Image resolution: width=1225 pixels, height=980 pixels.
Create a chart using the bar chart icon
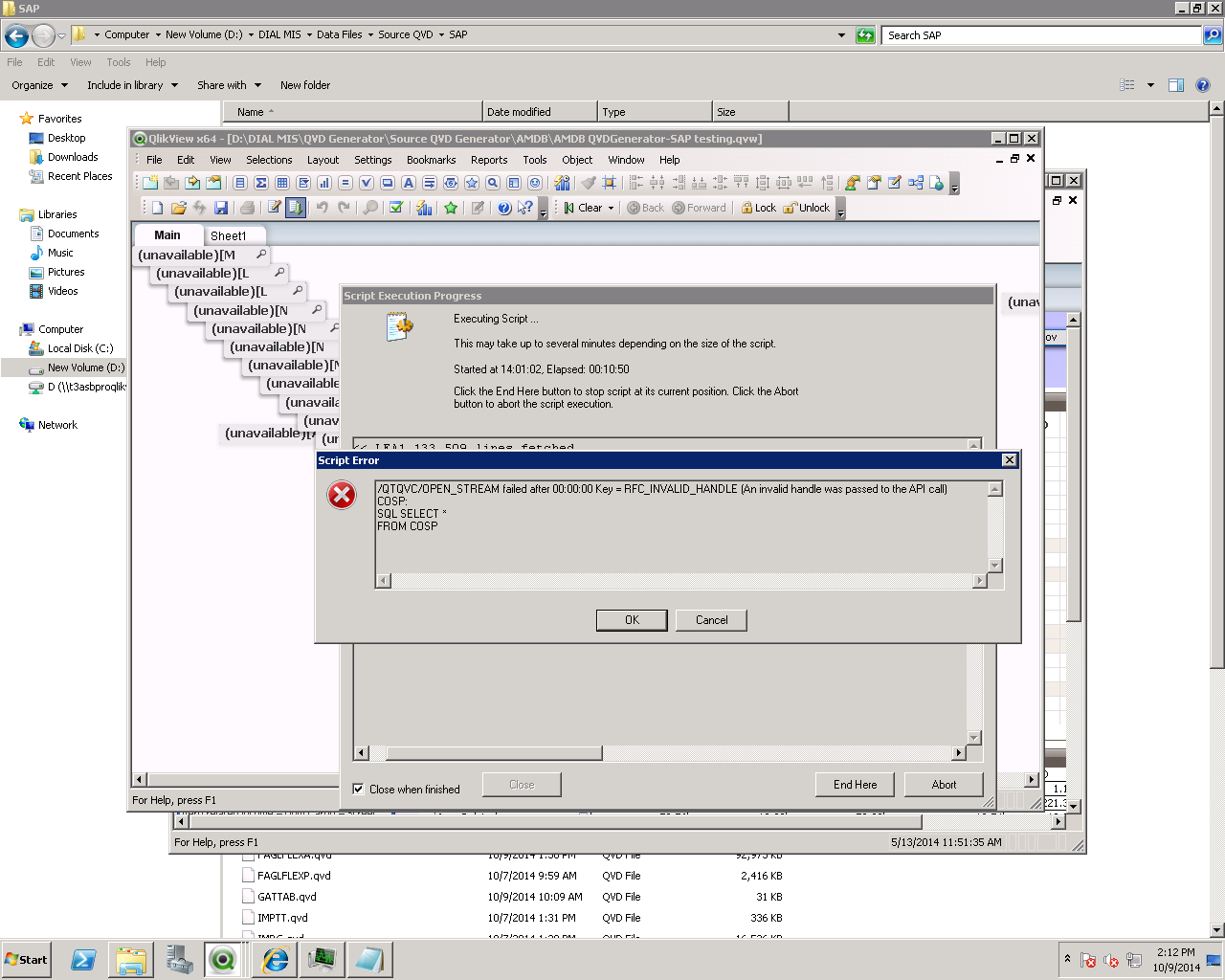324,183
